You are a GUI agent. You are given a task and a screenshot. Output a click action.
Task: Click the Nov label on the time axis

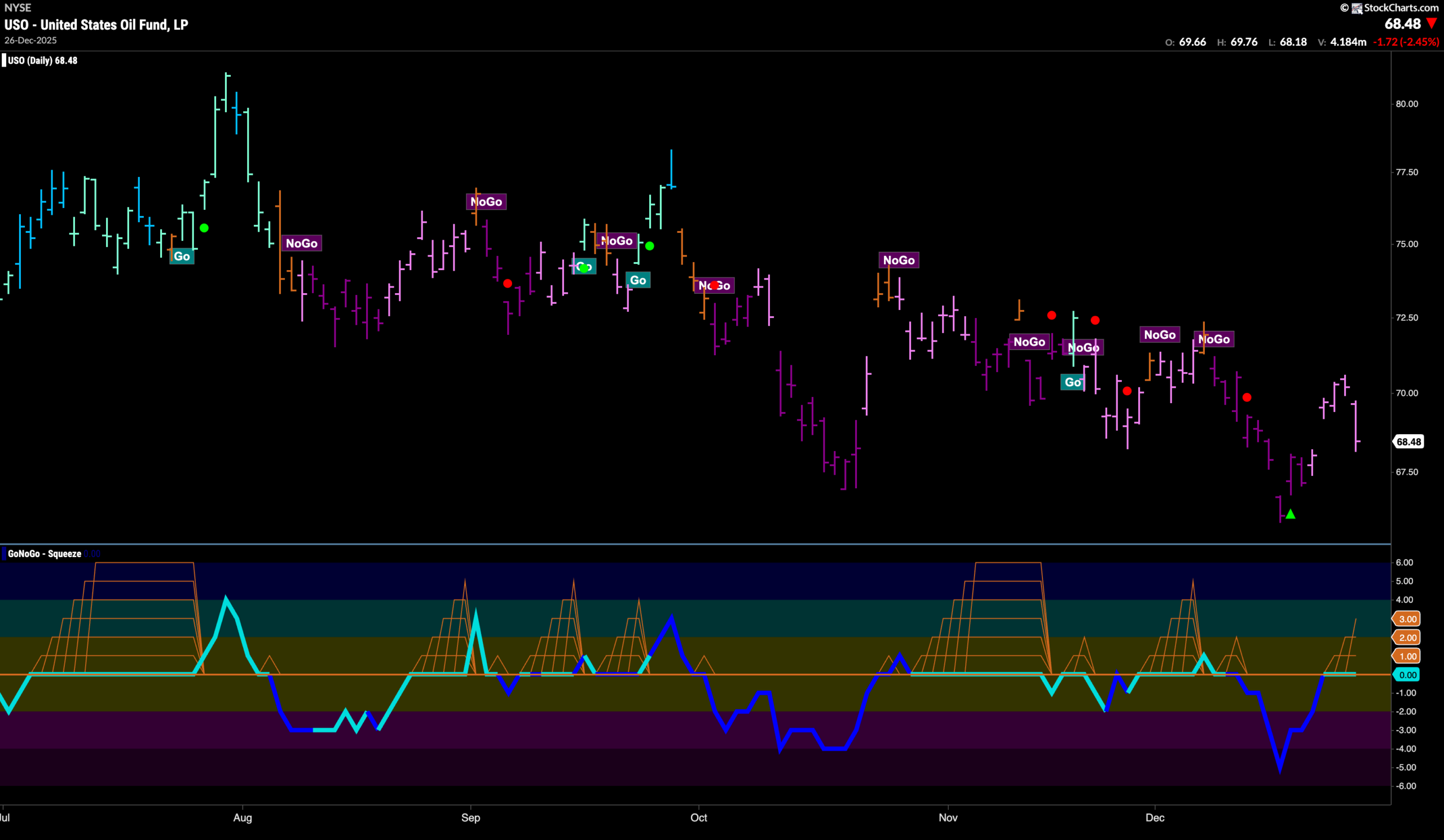point(948,817)
